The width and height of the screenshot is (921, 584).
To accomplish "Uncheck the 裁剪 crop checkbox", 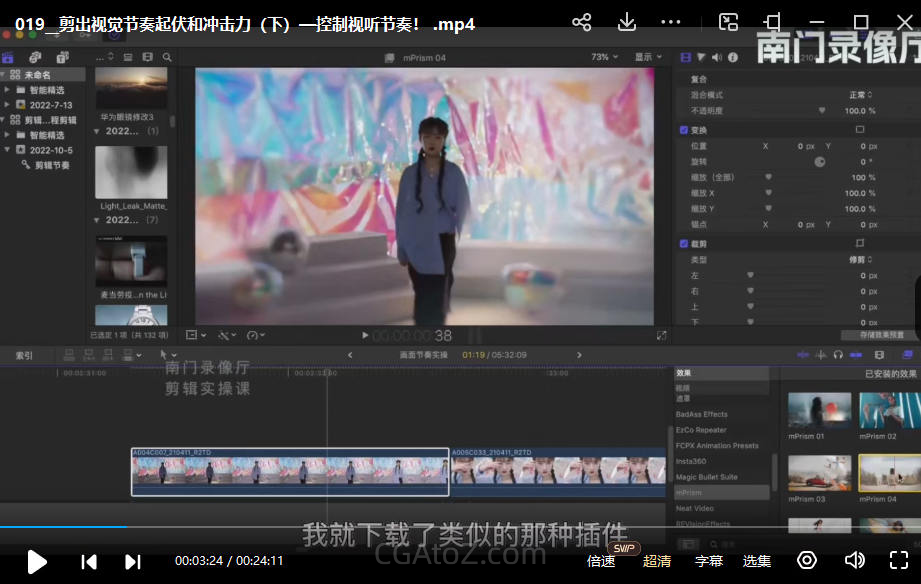I will tap(684, 244).
